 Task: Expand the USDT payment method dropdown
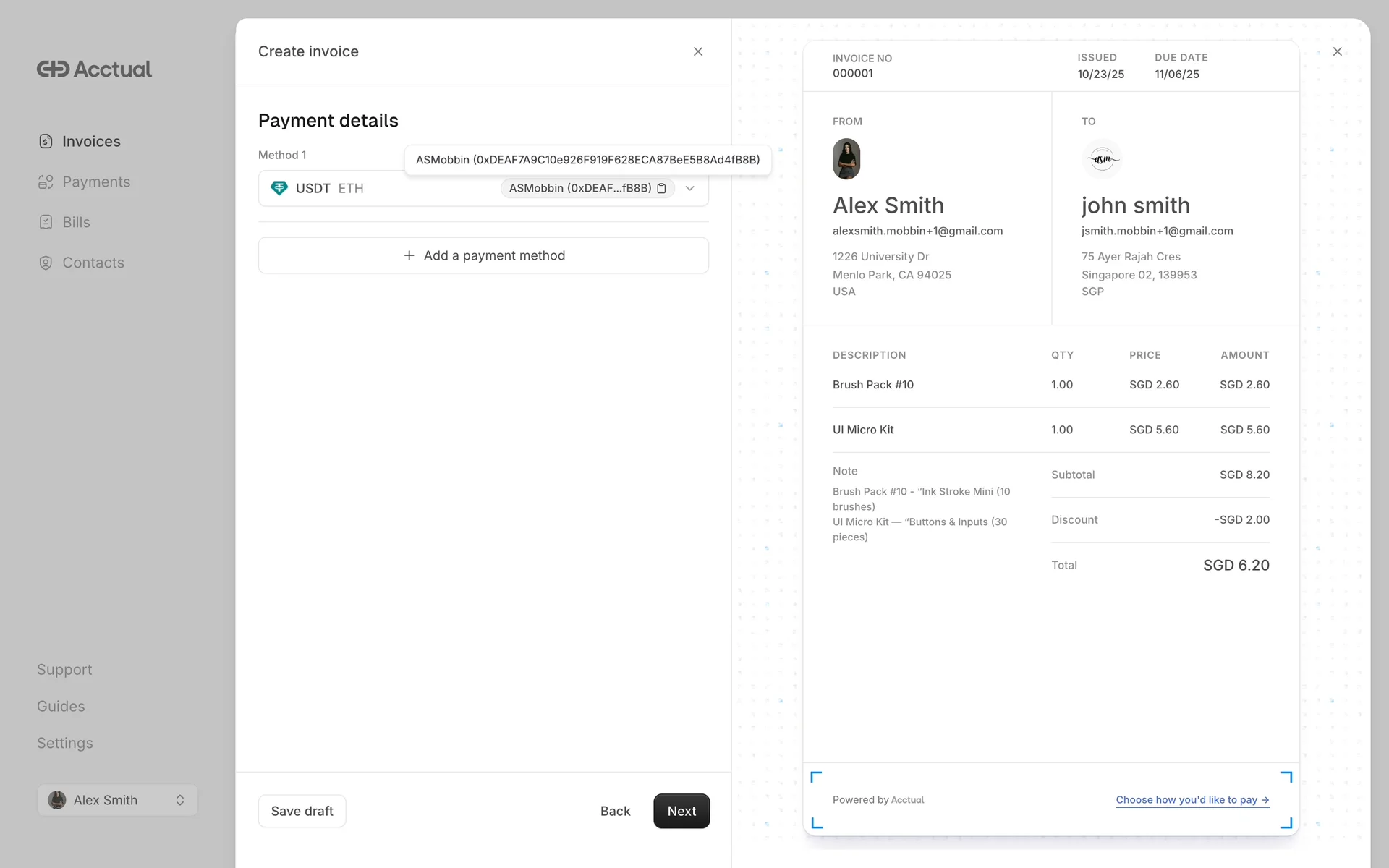tap(690, 189)
